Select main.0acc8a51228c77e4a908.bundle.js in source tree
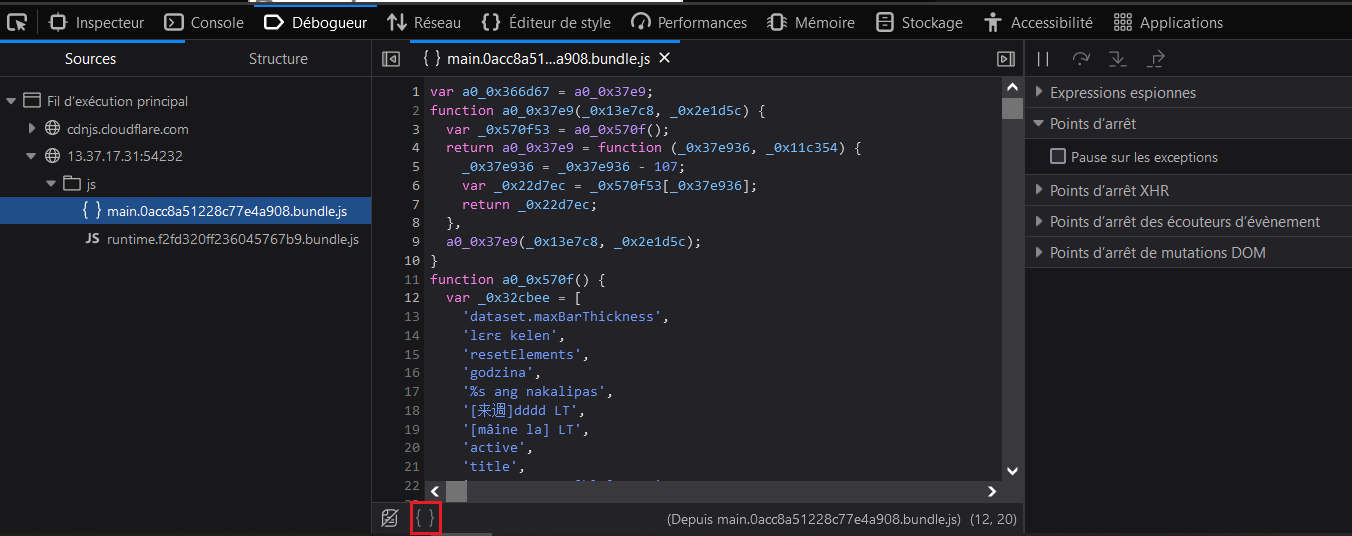The height and width of the screenshot is (536, 1352). [x=186, y=211]
